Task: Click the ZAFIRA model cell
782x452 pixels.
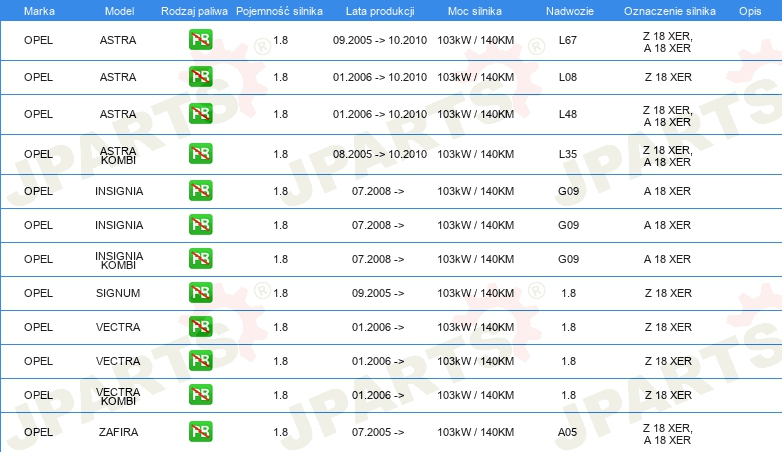Action: click(x=118, y=433)
